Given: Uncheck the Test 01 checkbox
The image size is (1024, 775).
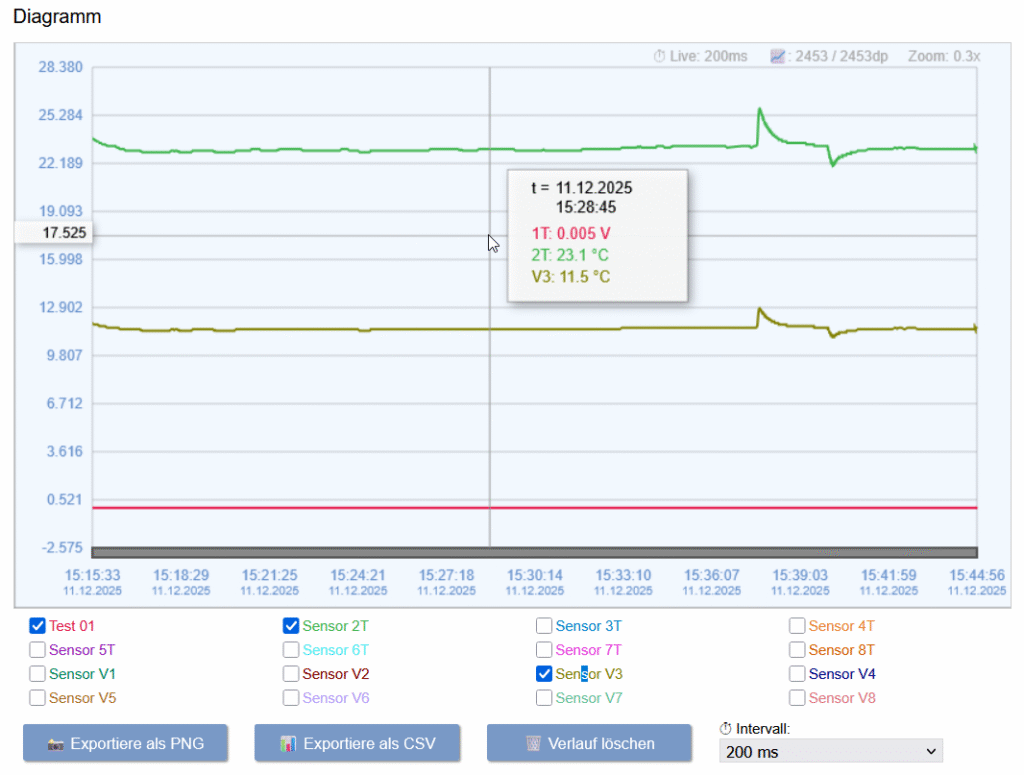Looking at the screenshot, I should (x=37, y=625).
